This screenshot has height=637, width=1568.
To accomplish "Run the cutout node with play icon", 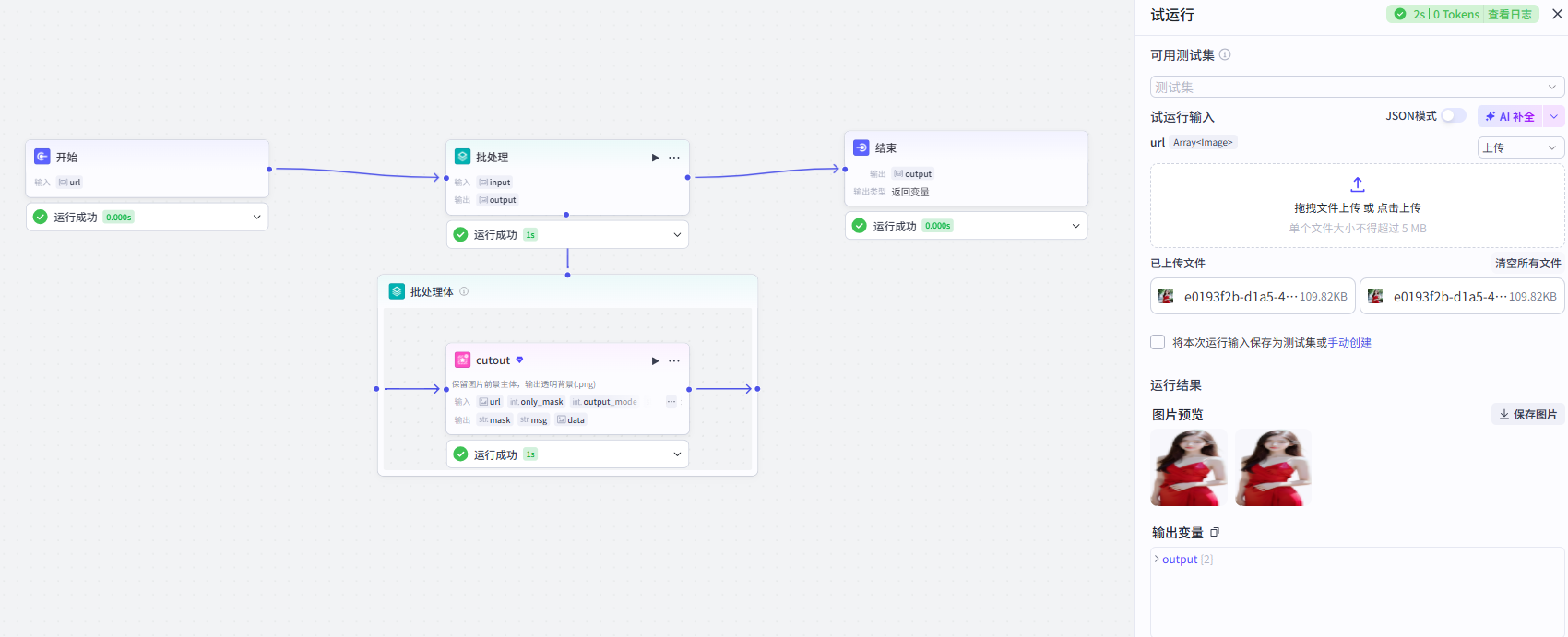I will point(655,360).
